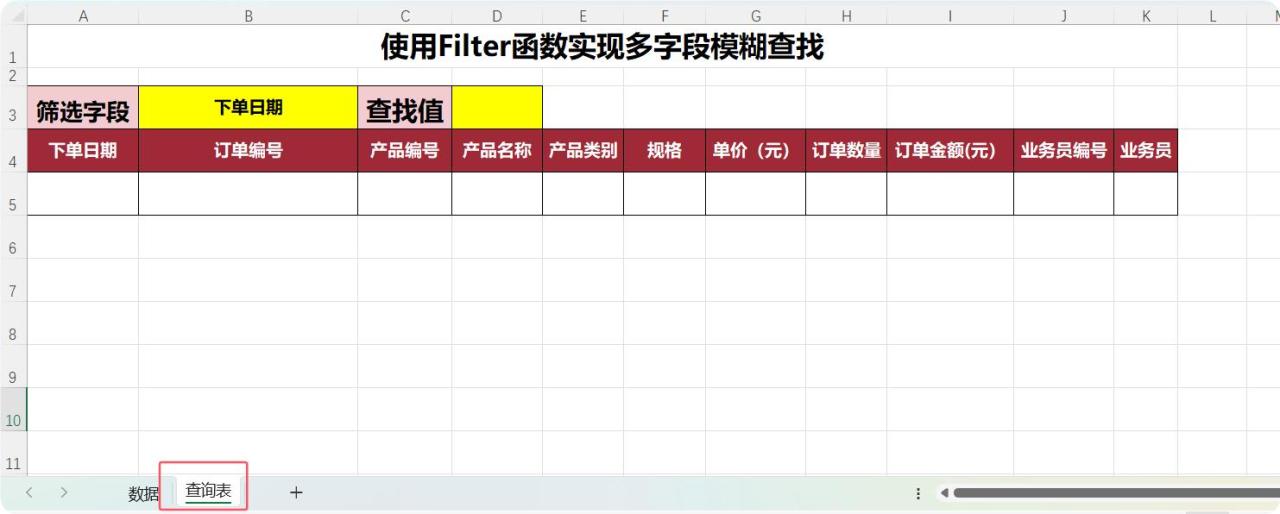
Task: Select row 9 header
Action: click(13, 366)
